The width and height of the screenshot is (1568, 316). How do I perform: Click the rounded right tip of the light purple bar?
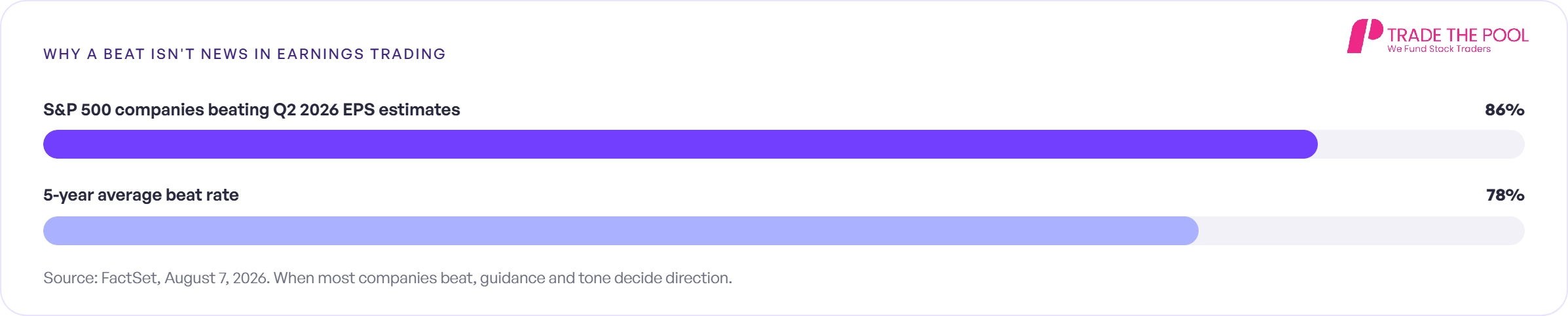coord(1191,231)
